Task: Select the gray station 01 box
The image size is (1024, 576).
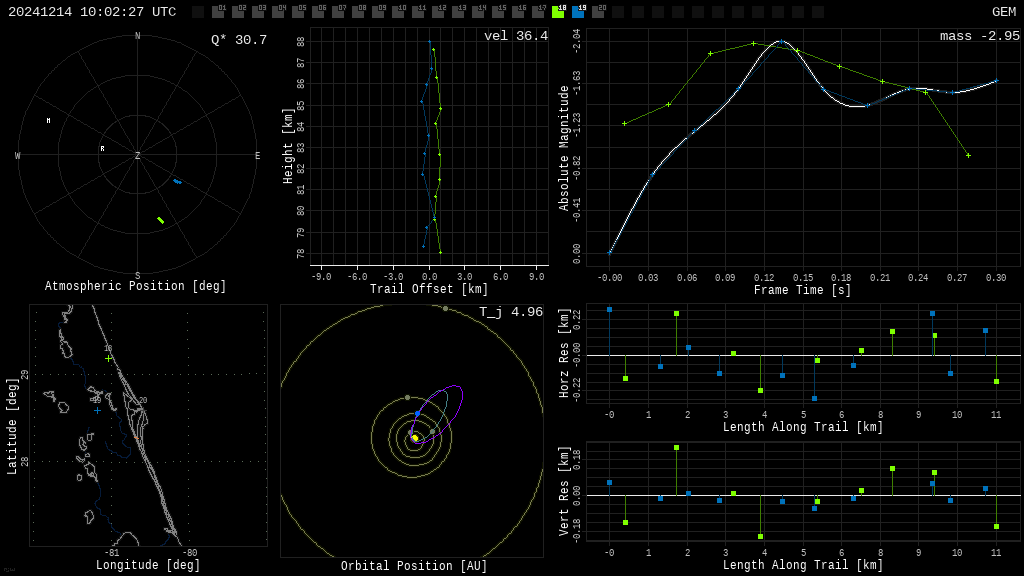Action: point(218,12)
